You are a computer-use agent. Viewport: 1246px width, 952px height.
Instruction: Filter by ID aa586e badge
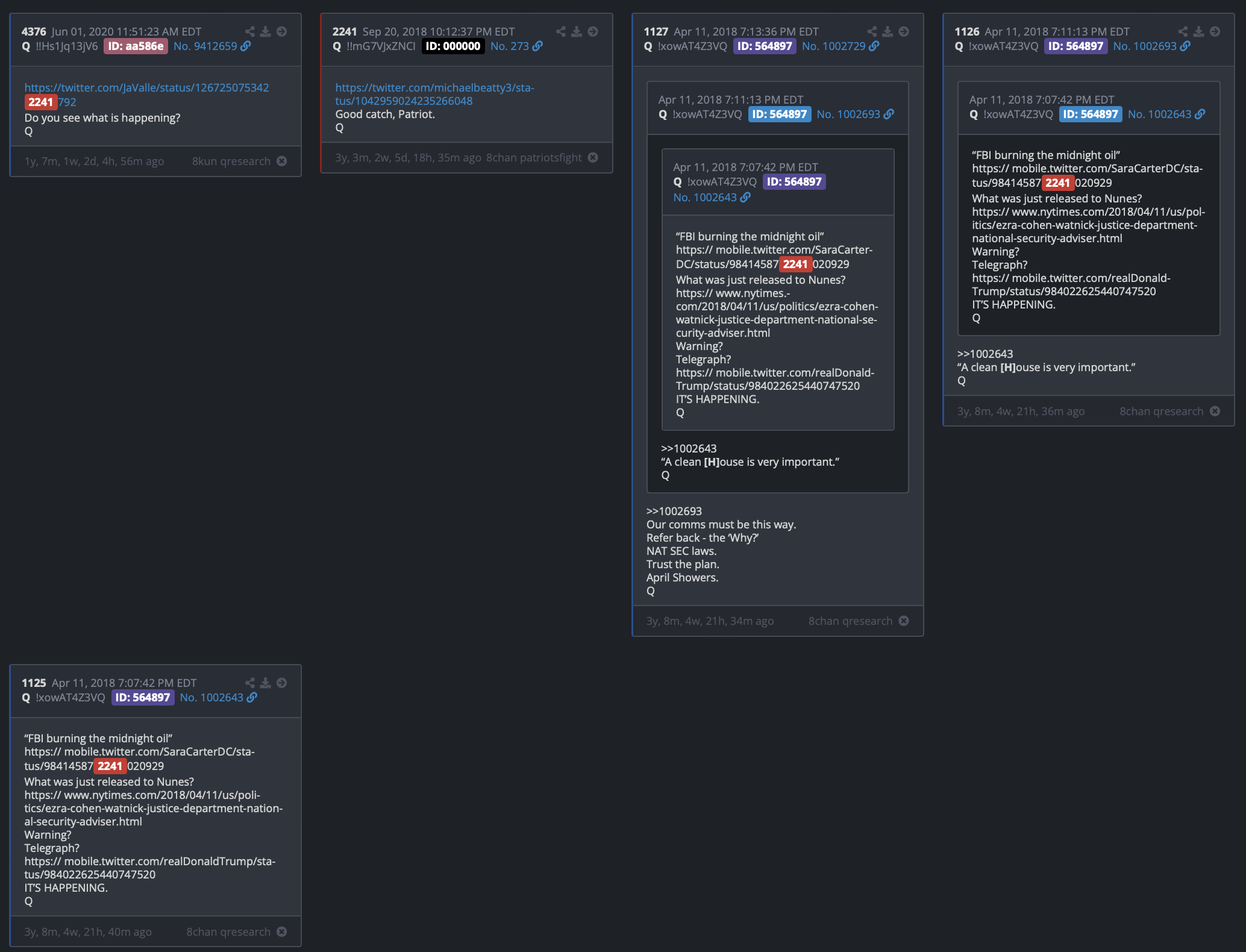click(136, 46)
